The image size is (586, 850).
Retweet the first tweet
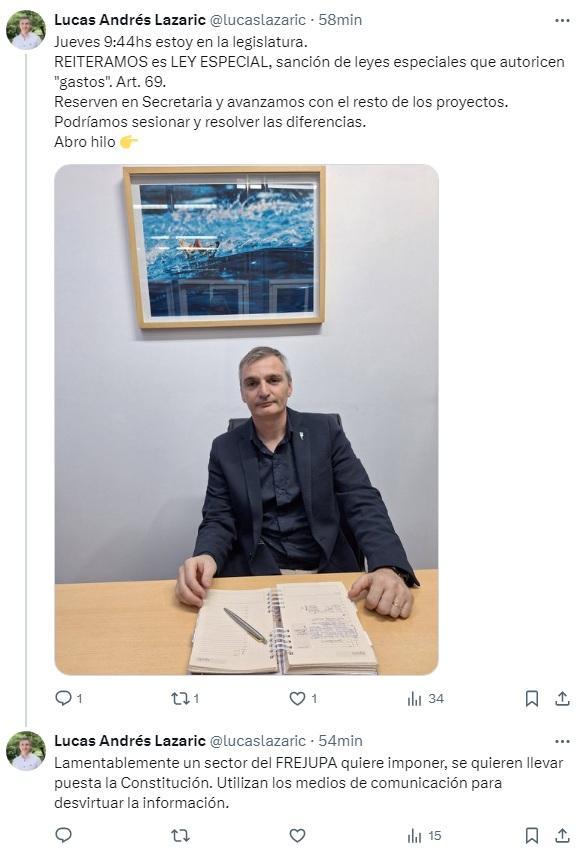click(180, 698)
